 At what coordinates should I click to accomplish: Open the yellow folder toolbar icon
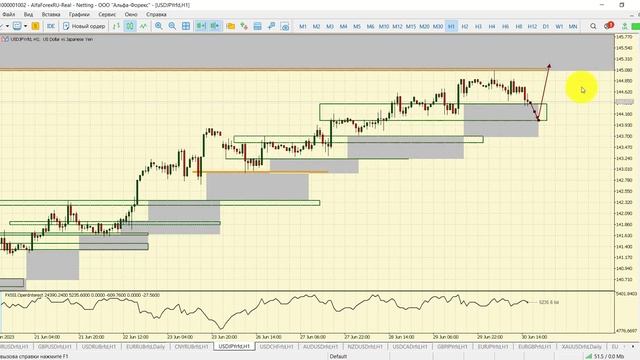pos(231,26)
